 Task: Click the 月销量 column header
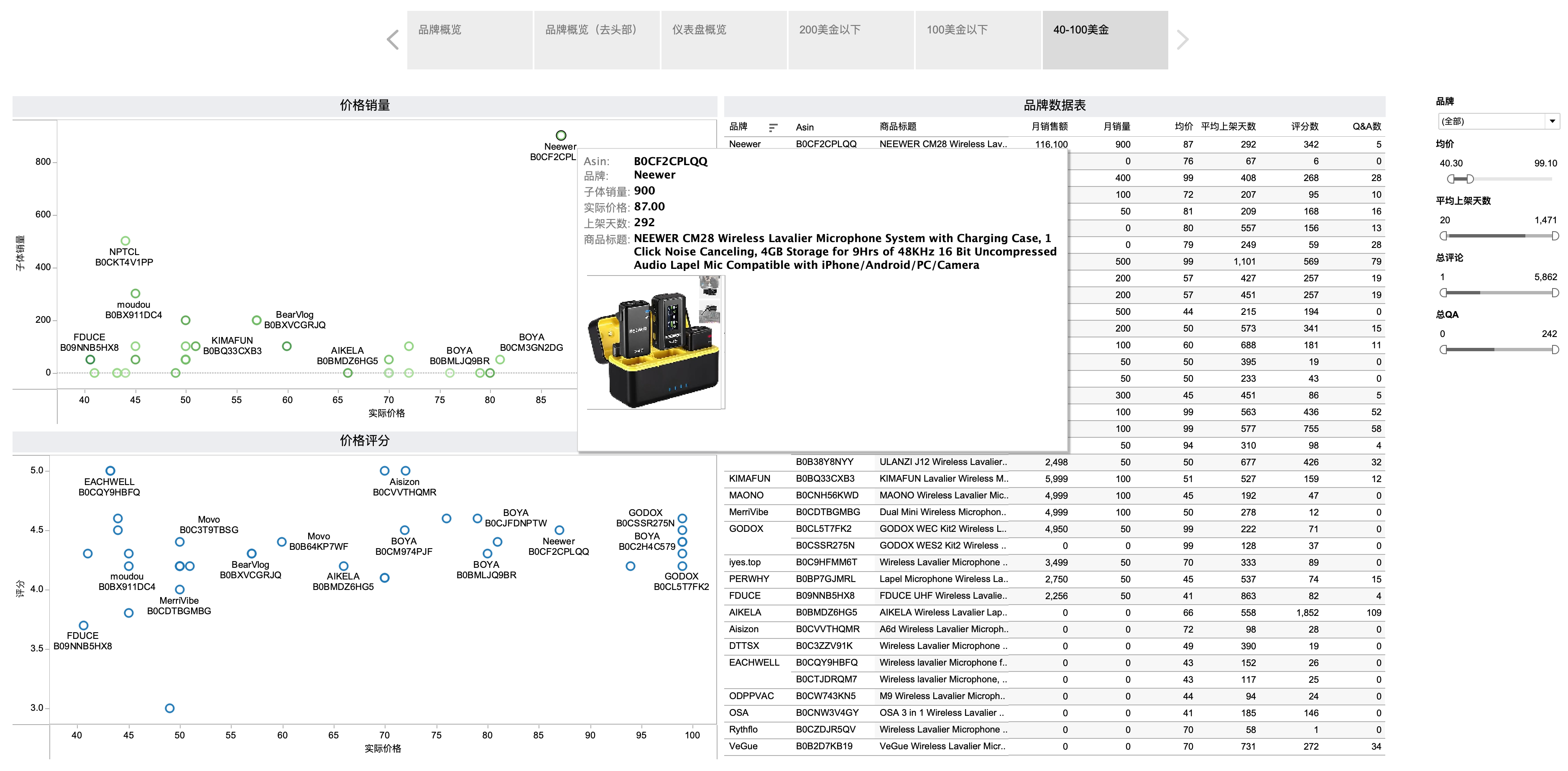[x=1117, y=127]
